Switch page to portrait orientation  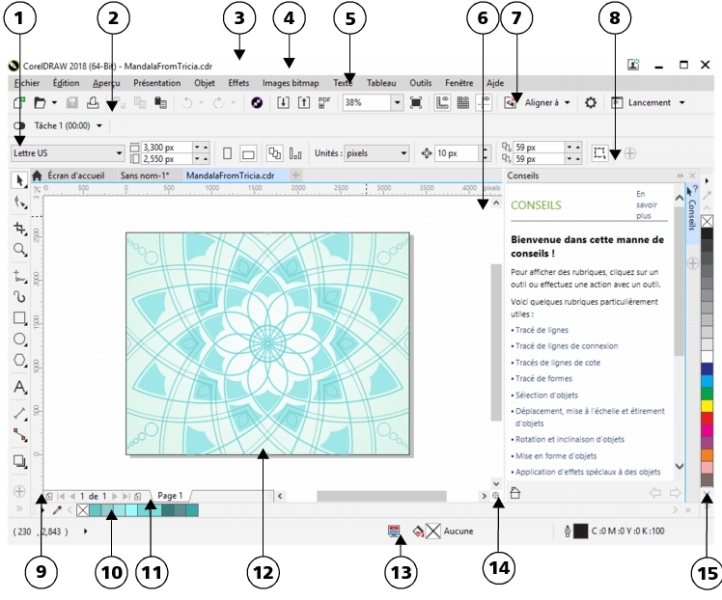(227, 154)
